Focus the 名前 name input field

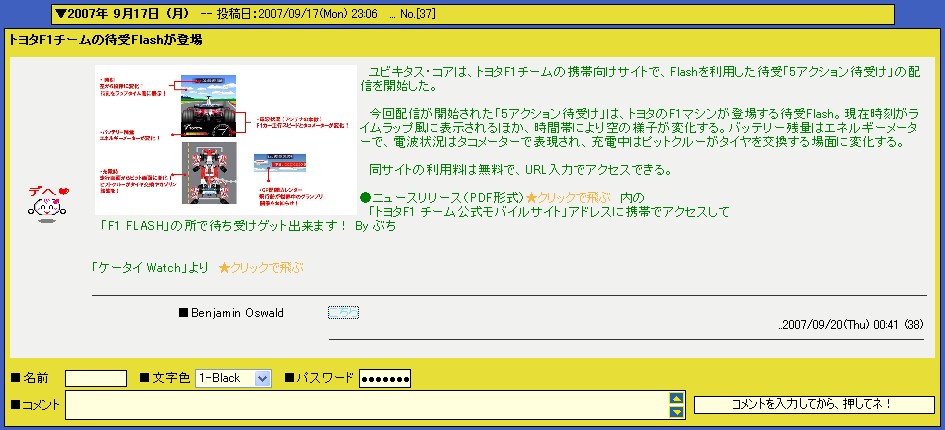coord(96,378)
